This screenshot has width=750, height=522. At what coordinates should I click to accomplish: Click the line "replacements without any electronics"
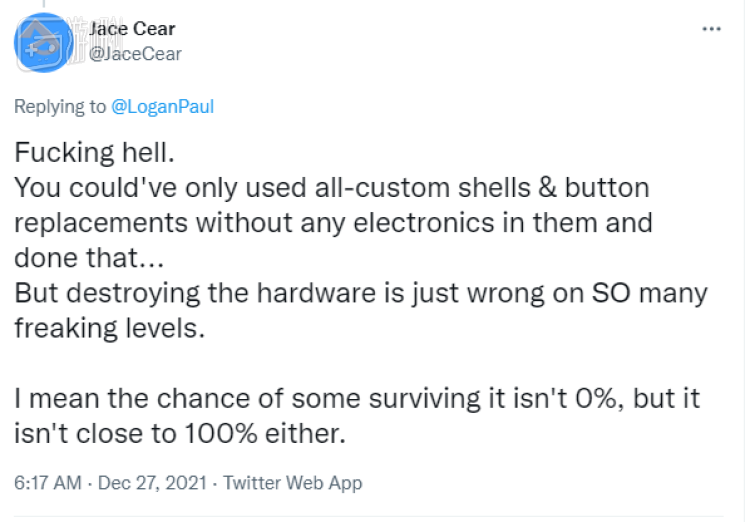point(333,223)
